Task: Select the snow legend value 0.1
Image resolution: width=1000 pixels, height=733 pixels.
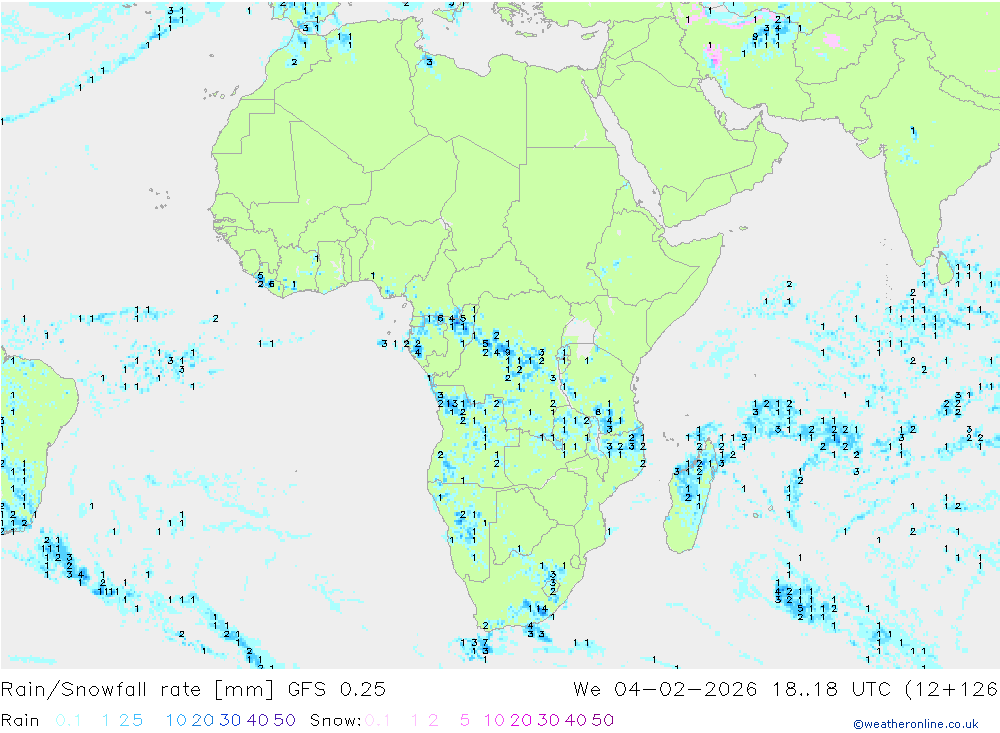Action: point(378,720)
